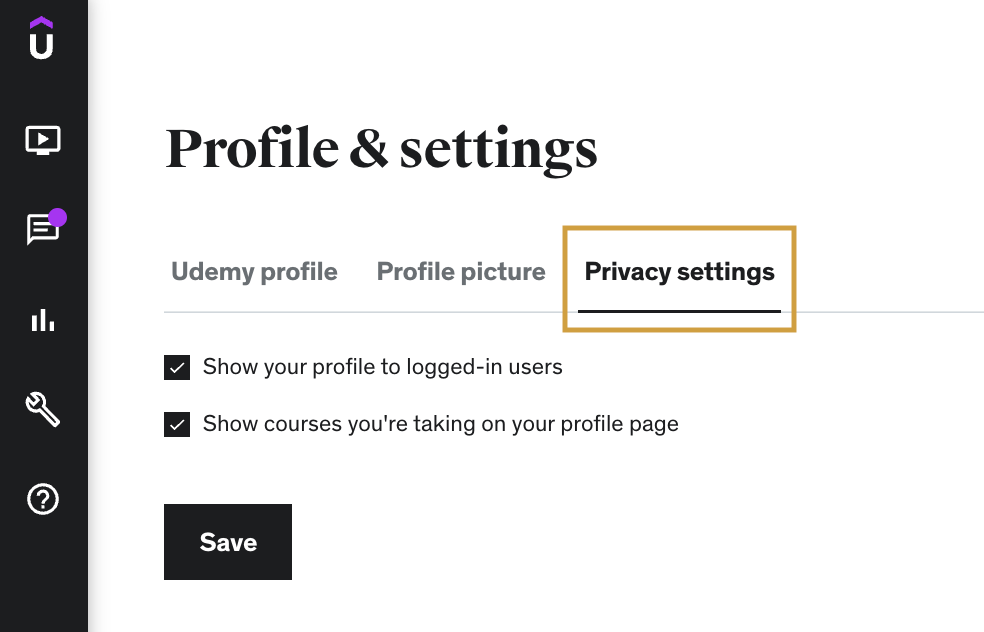984x632 pixels.
Task: Click the empty sidebar area below help icon
Action: 43,580
